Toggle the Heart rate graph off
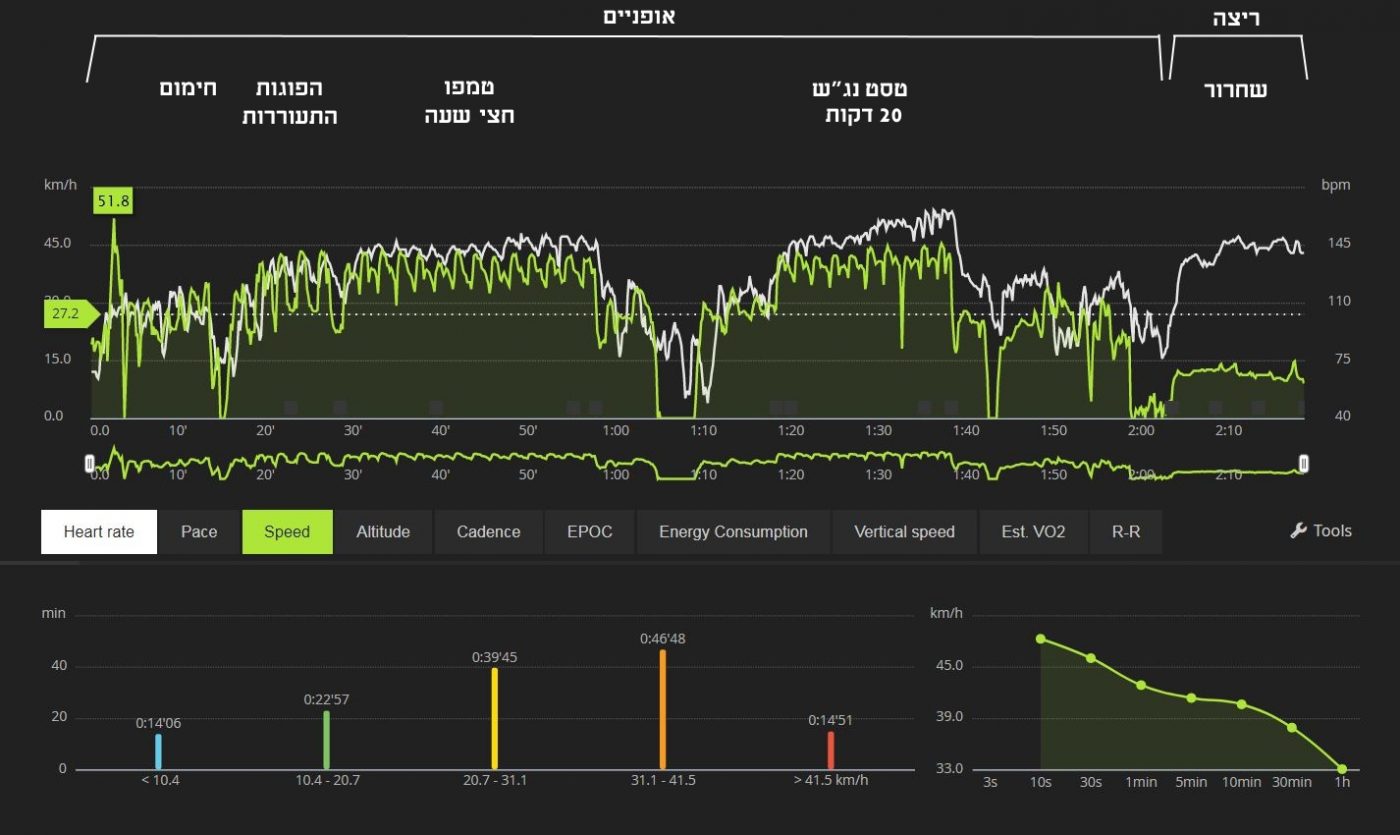This screenshot has height=835, width=1400. (99, 532)
